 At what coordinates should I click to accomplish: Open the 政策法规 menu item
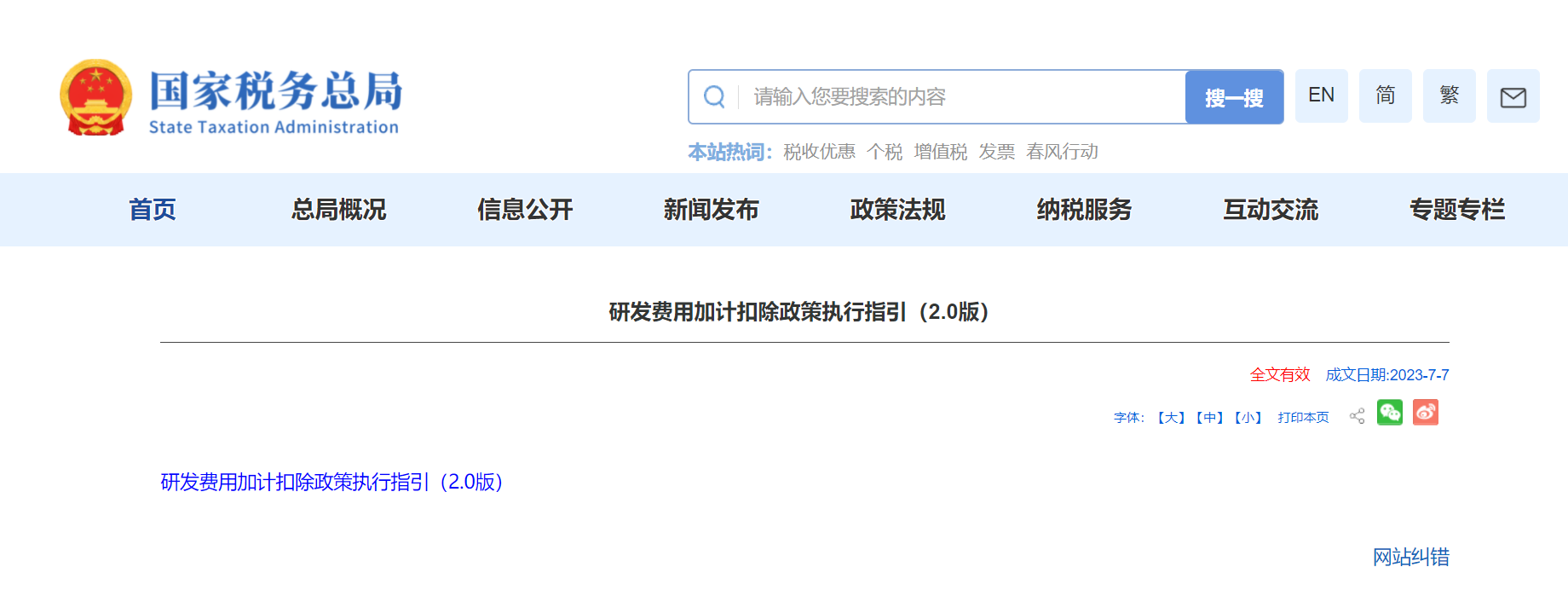897,210
